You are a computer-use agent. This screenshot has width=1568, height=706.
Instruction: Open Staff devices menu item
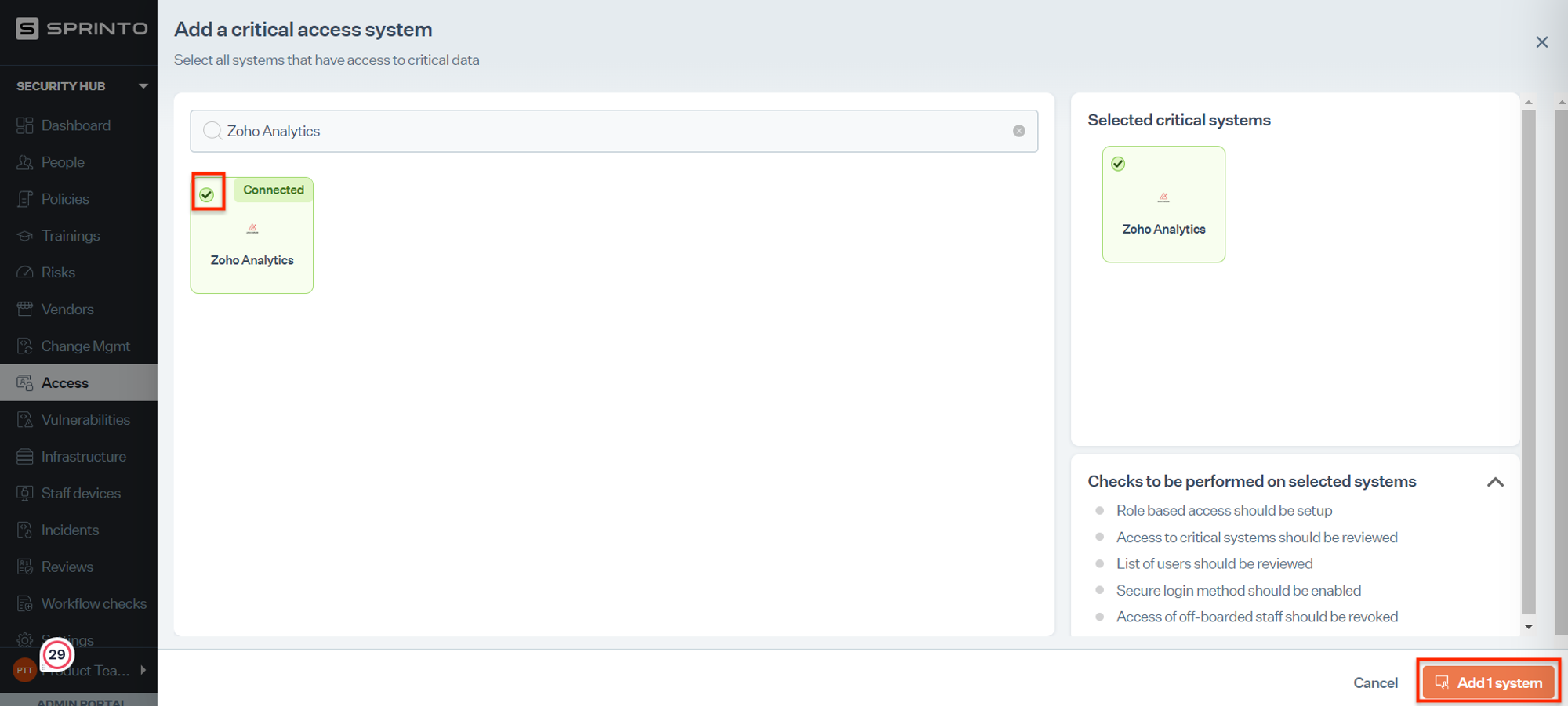pos(78,494)
